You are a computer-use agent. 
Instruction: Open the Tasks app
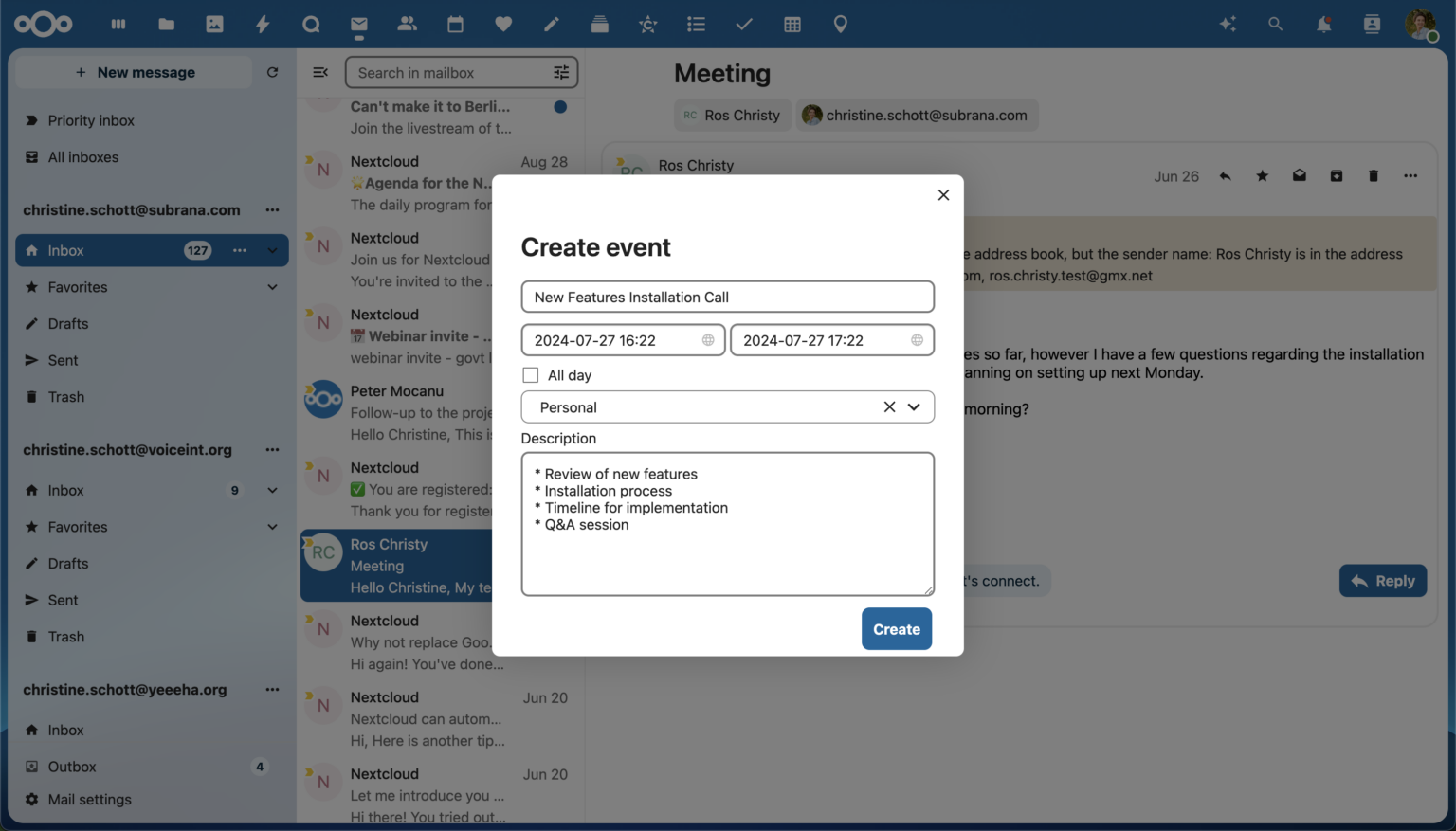(743, 24)
